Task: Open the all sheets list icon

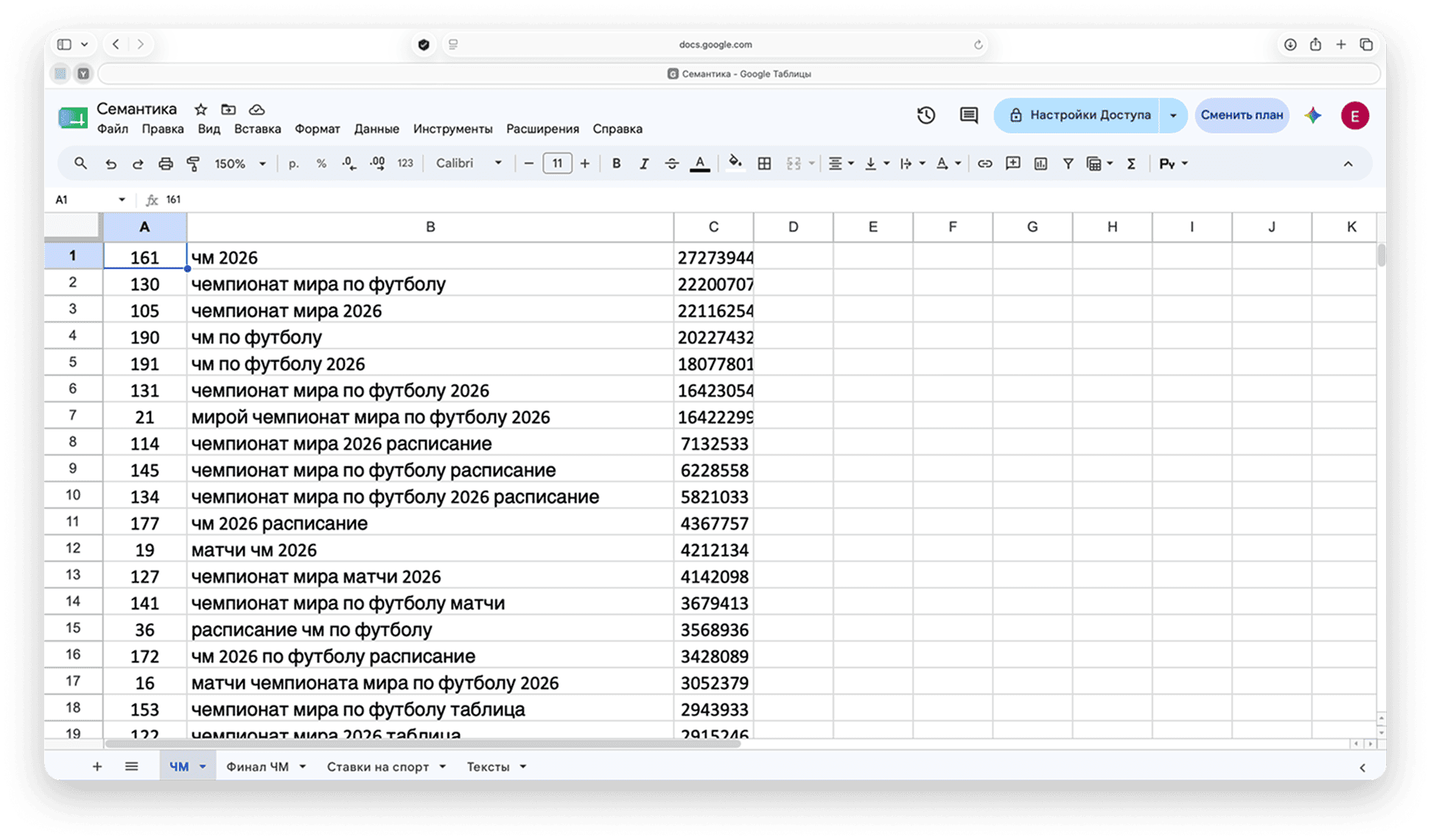Action: (131, 767)
